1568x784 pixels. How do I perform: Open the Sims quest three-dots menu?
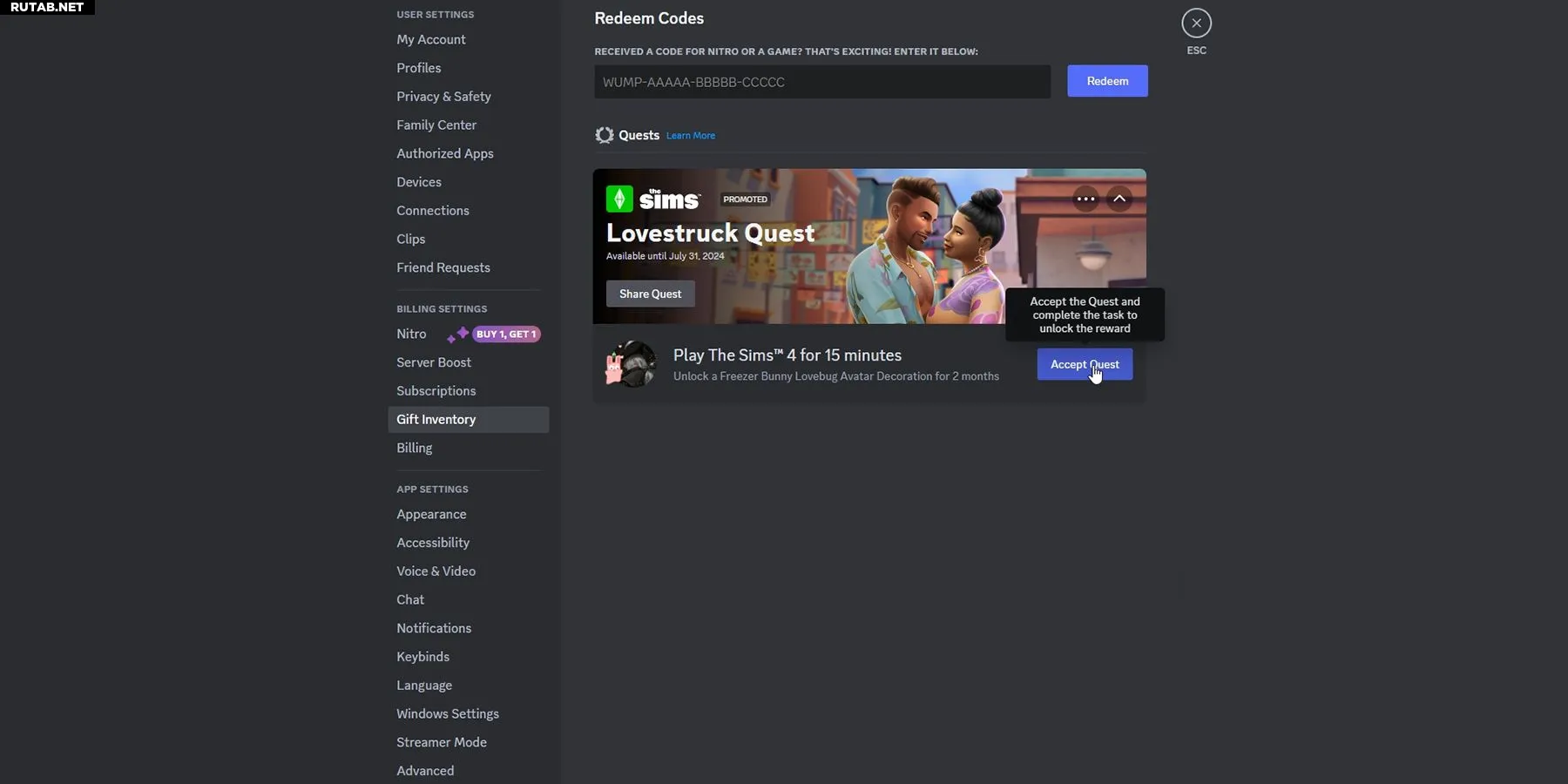tap(1085, 199)
